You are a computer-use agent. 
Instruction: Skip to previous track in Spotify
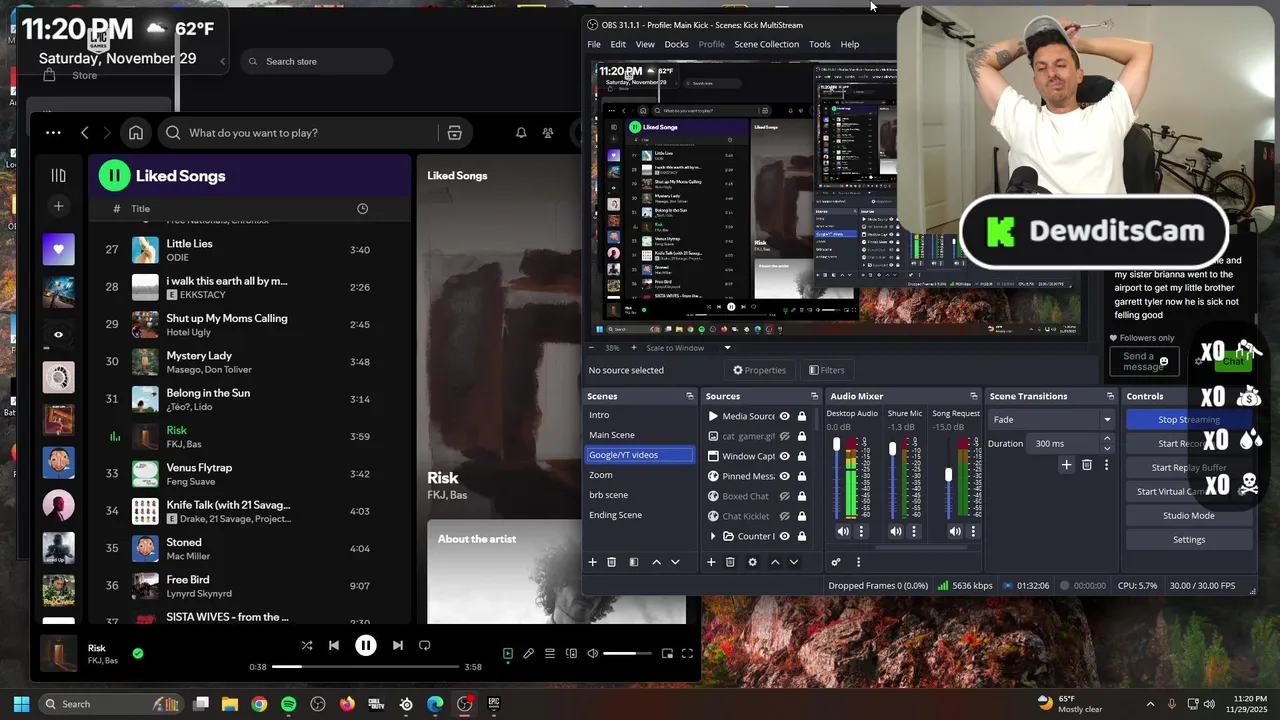tap(334, 646)
